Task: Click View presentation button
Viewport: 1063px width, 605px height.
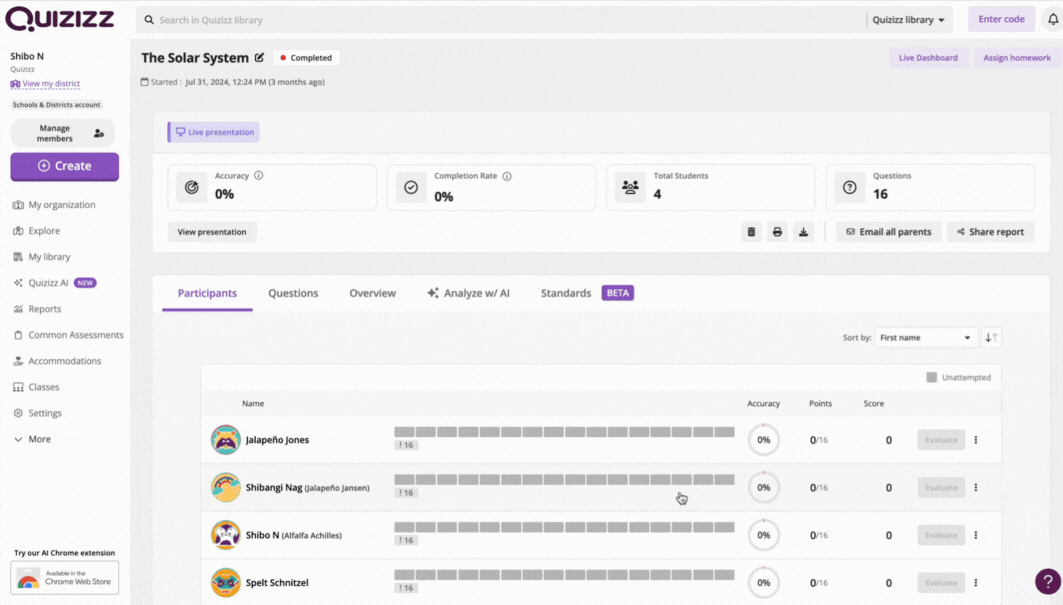Action: 212,232
